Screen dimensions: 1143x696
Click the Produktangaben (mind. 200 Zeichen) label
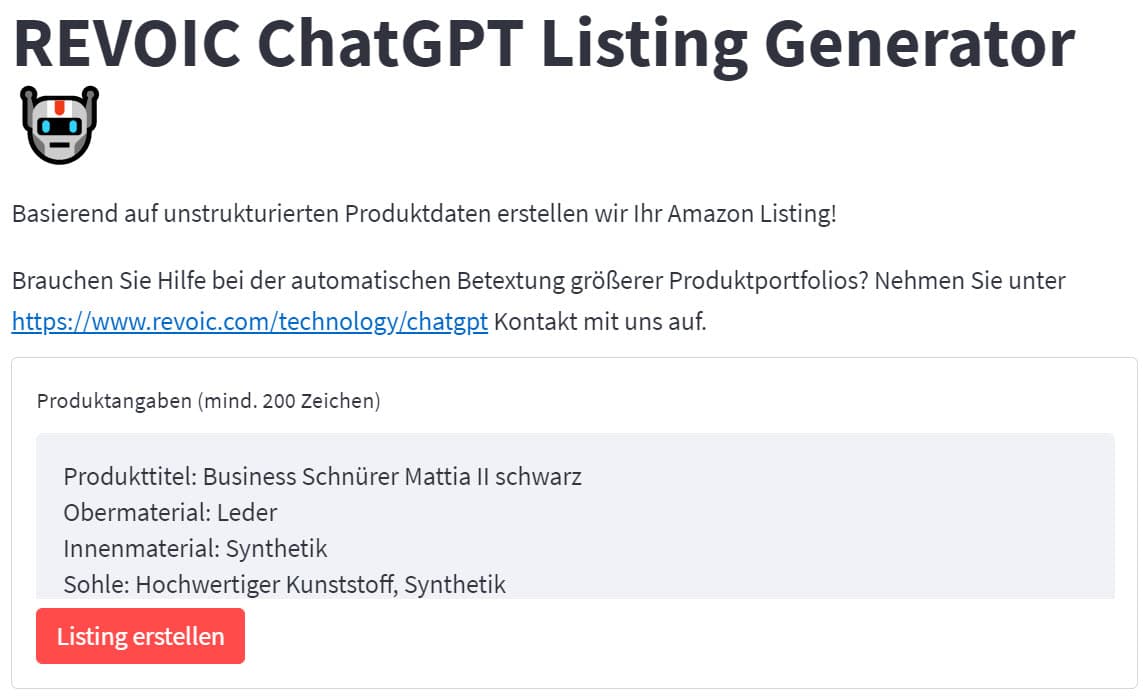[x=208, y=401]
